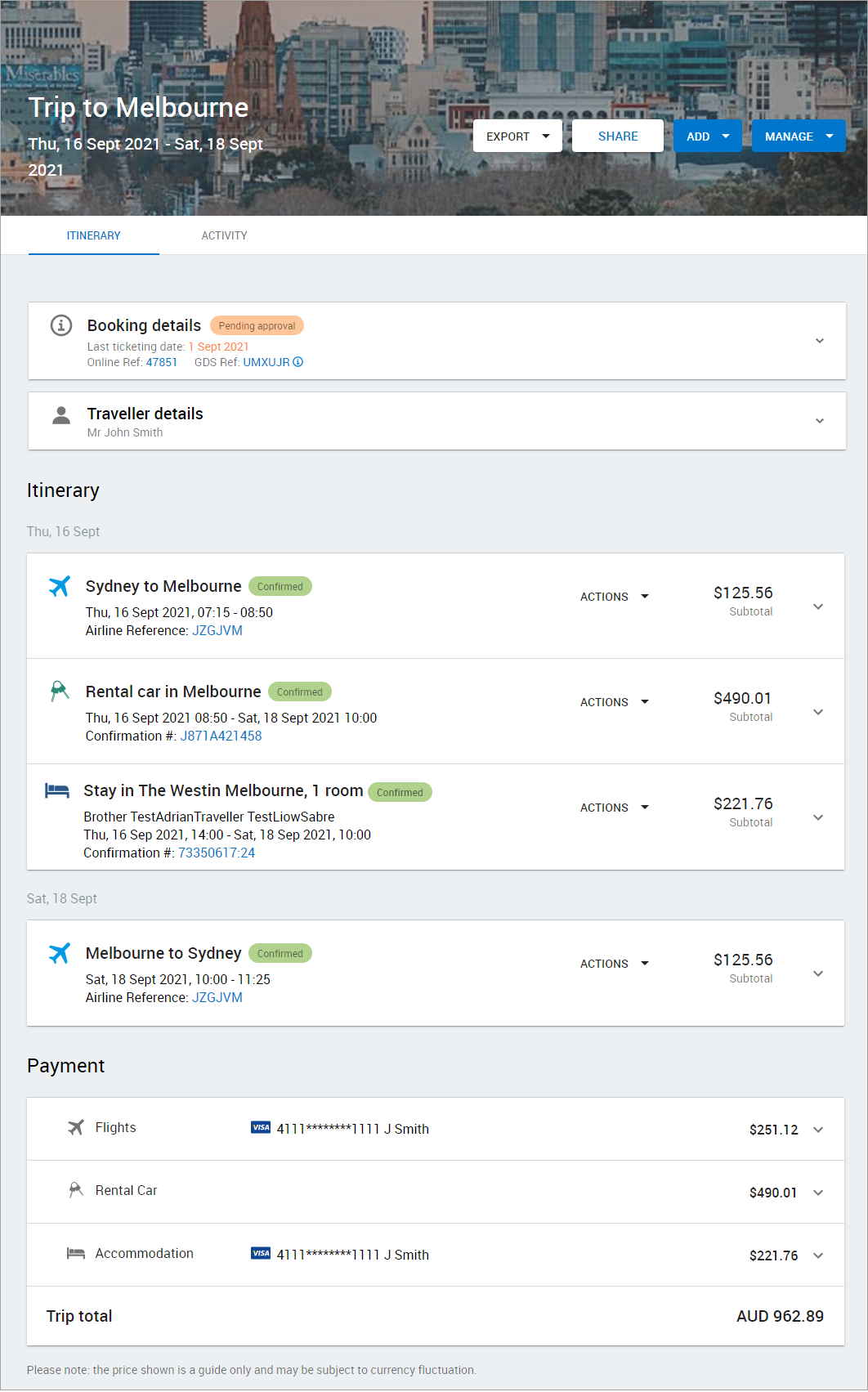
Task: Expand the Booking details panel
Action: point(820,341)
